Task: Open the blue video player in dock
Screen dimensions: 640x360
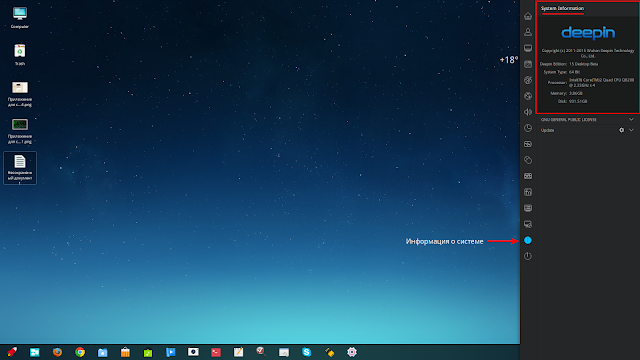Action: tap(171, 352)
